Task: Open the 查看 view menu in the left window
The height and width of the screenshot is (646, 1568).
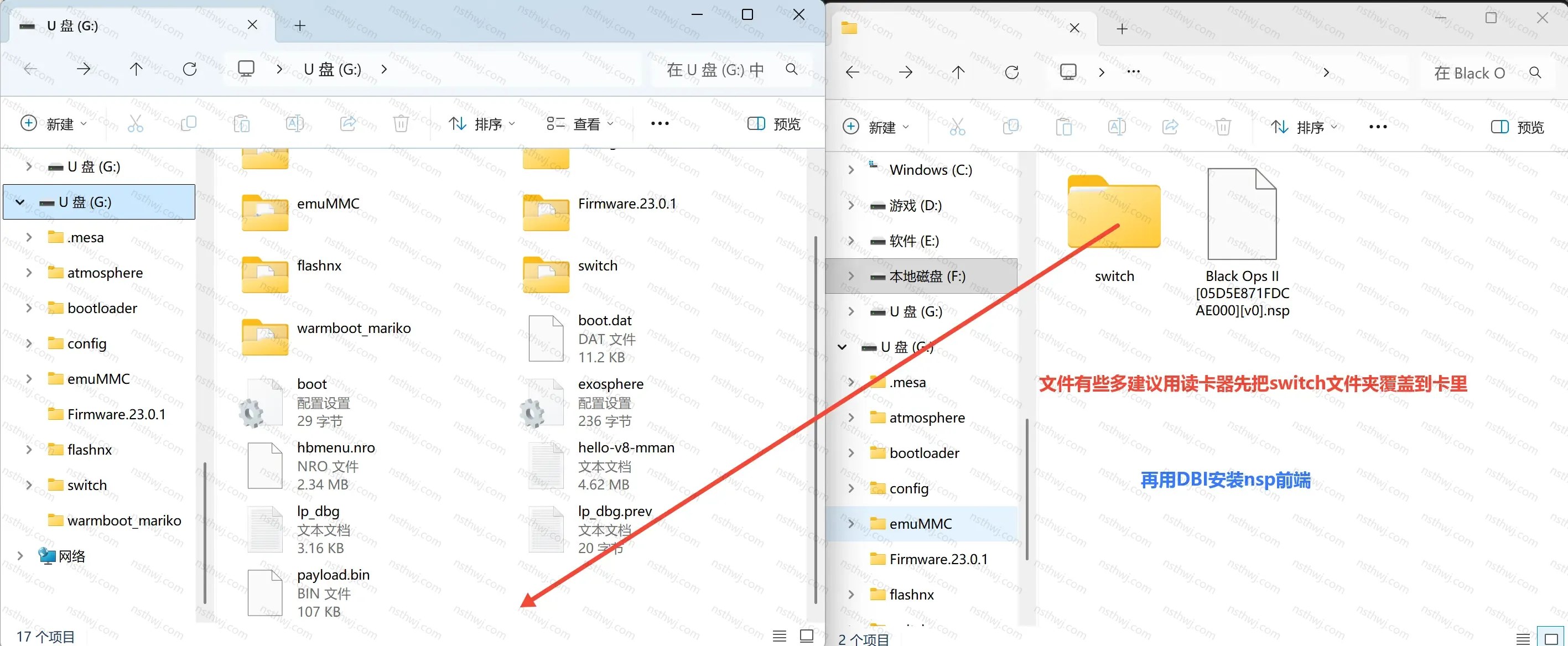Action: point(579,124)
